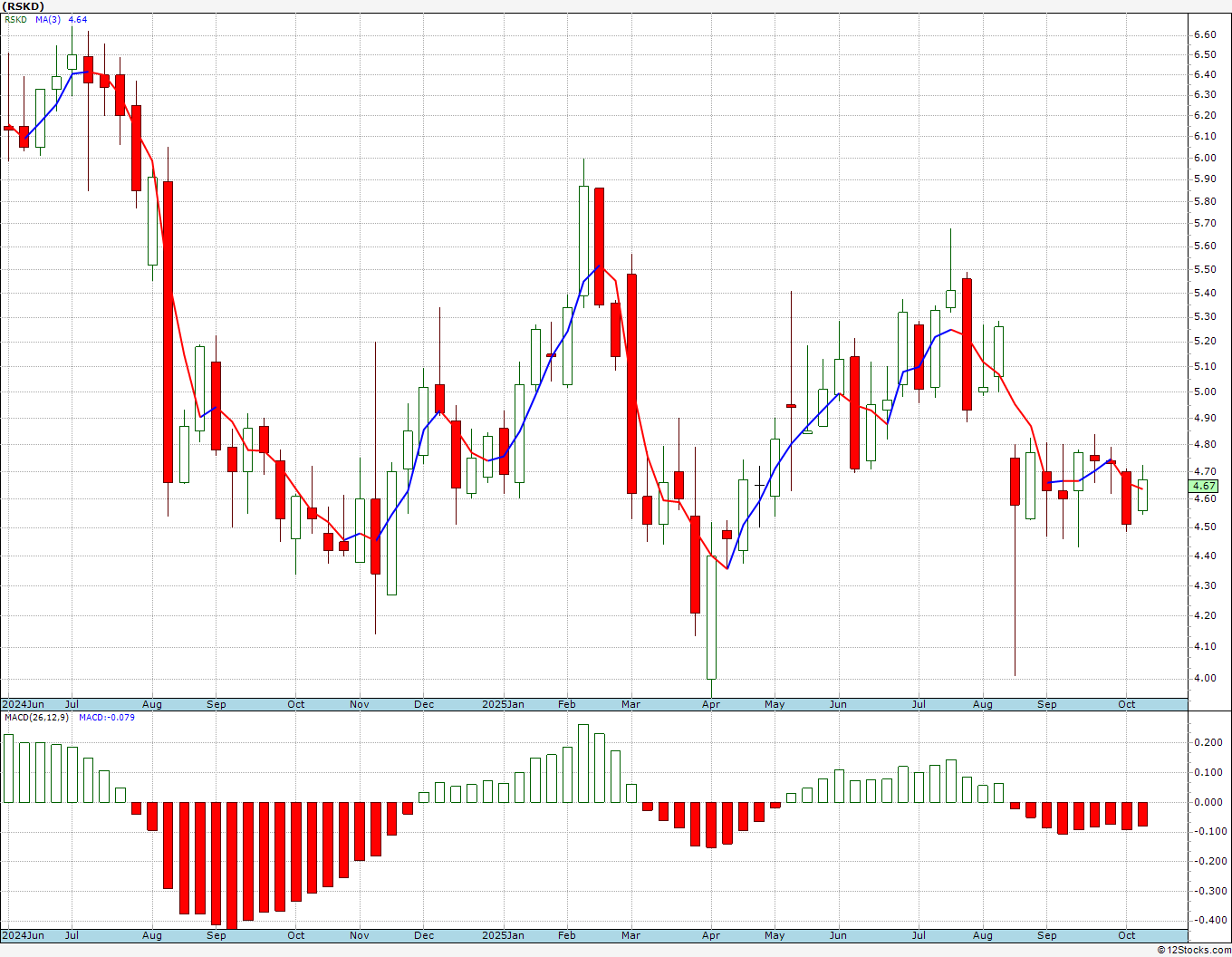The width and height of the screenshot is (1232, 957).
Task: Click the 0.100 MACD axis label
Action: click(1208, 772)
